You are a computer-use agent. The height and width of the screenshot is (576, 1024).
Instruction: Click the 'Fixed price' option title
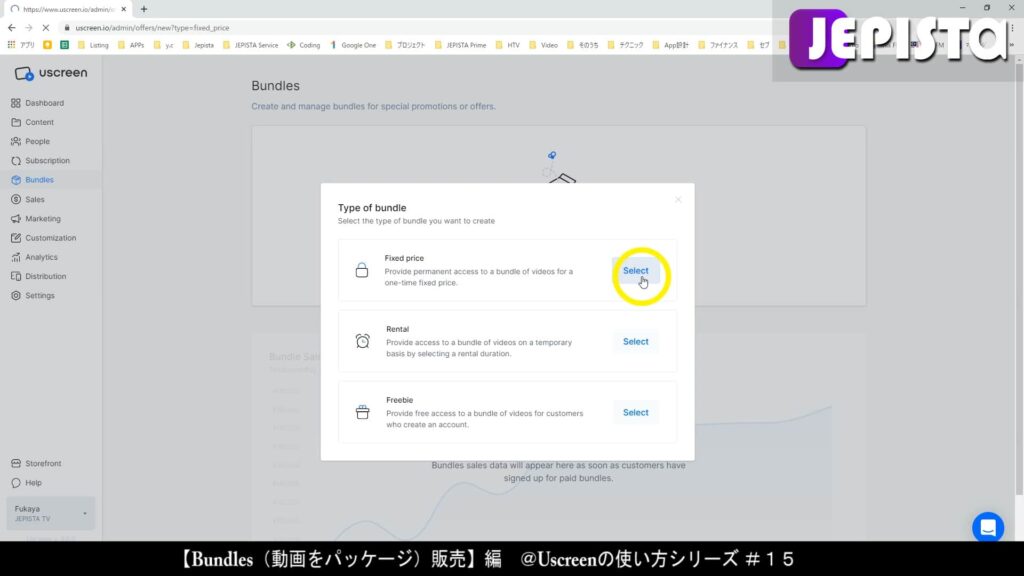click(404, 258)
